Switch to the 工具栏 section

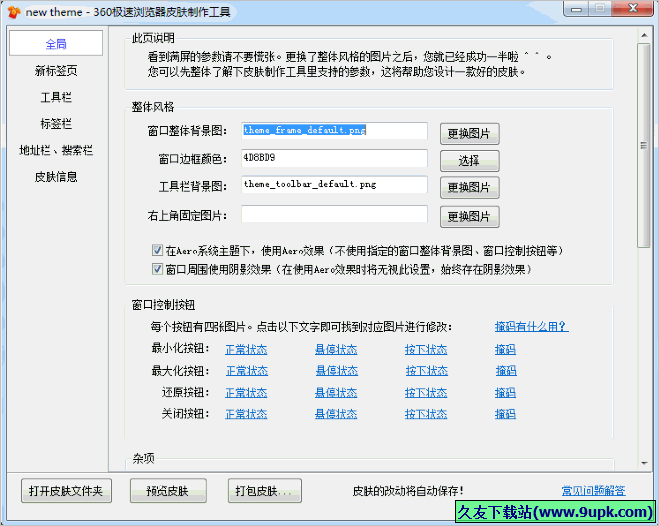(56, 97)
